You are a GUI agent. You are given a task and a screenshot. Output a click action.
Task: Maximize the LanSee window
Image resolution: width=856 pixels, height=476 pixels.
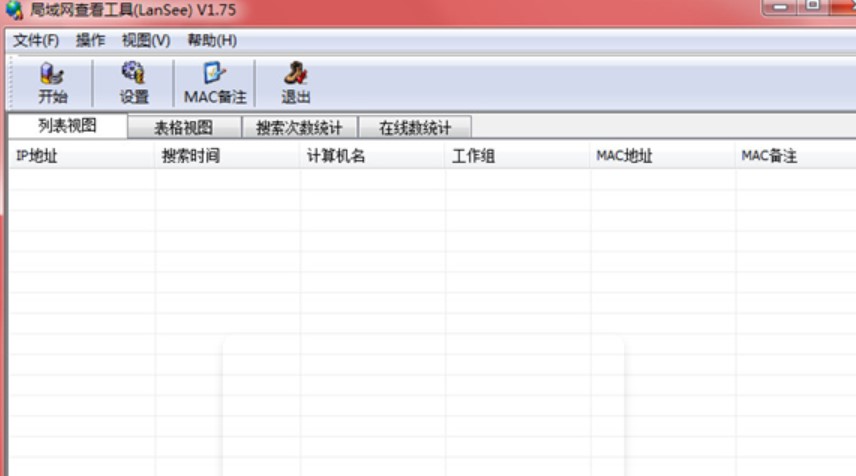pos(813,5)
